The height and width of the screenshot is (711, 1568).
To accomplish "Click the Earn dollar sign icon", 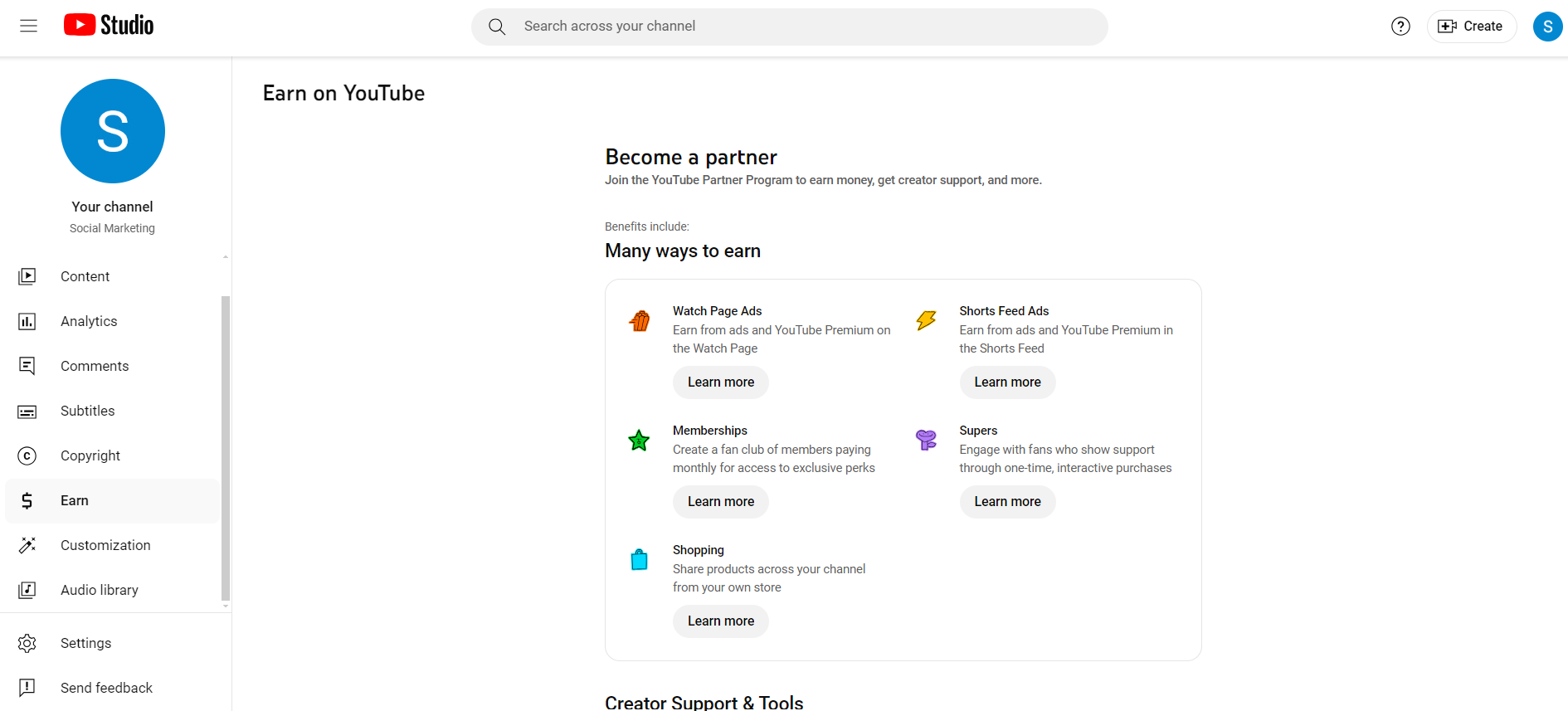I will [27, 500].
